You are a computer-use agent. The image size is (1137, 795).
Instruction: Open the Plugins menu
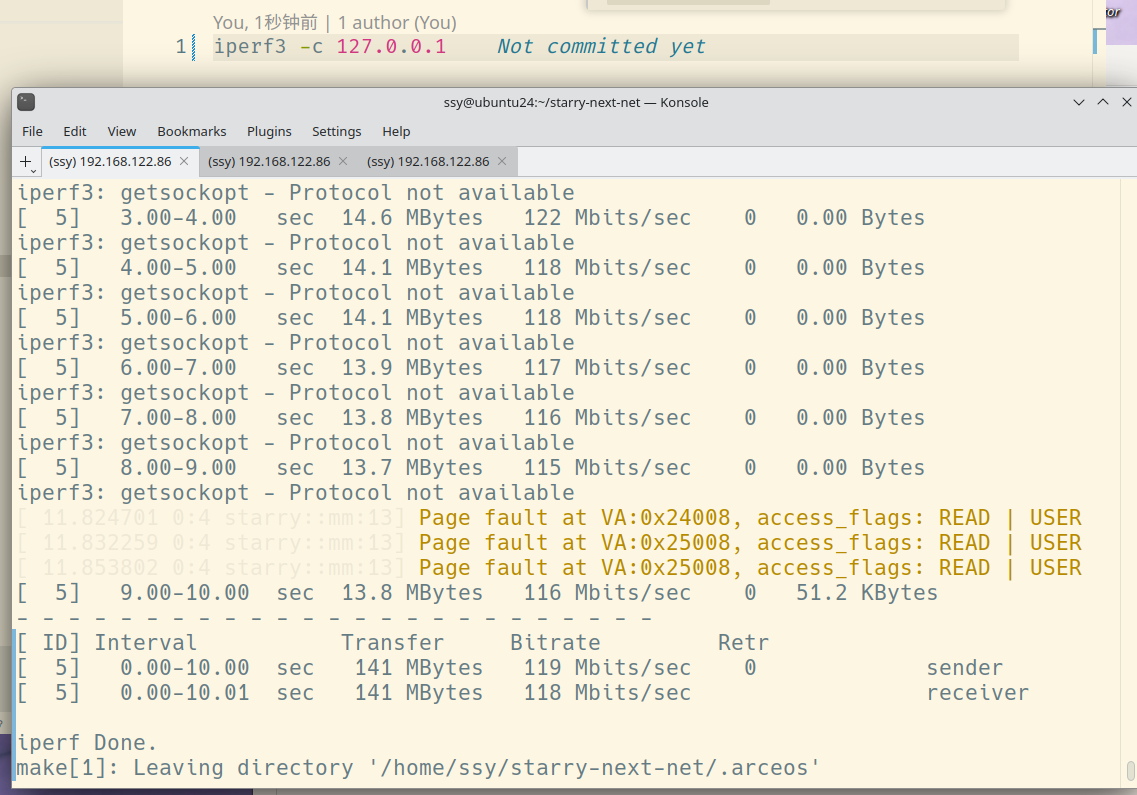269,131
